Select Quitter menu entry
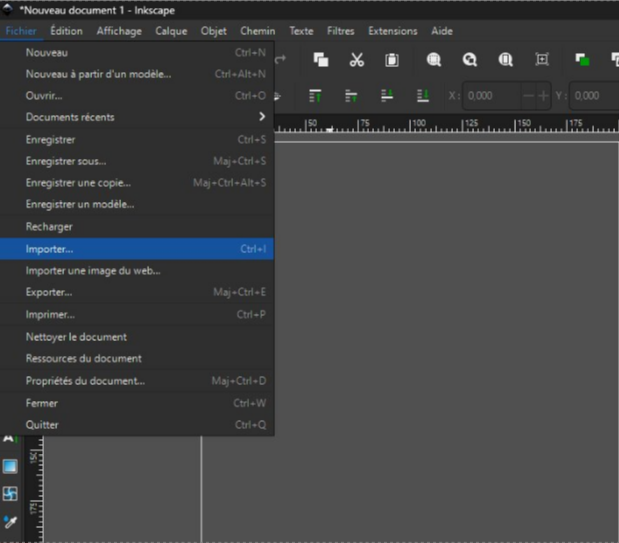 pos(137,425)
